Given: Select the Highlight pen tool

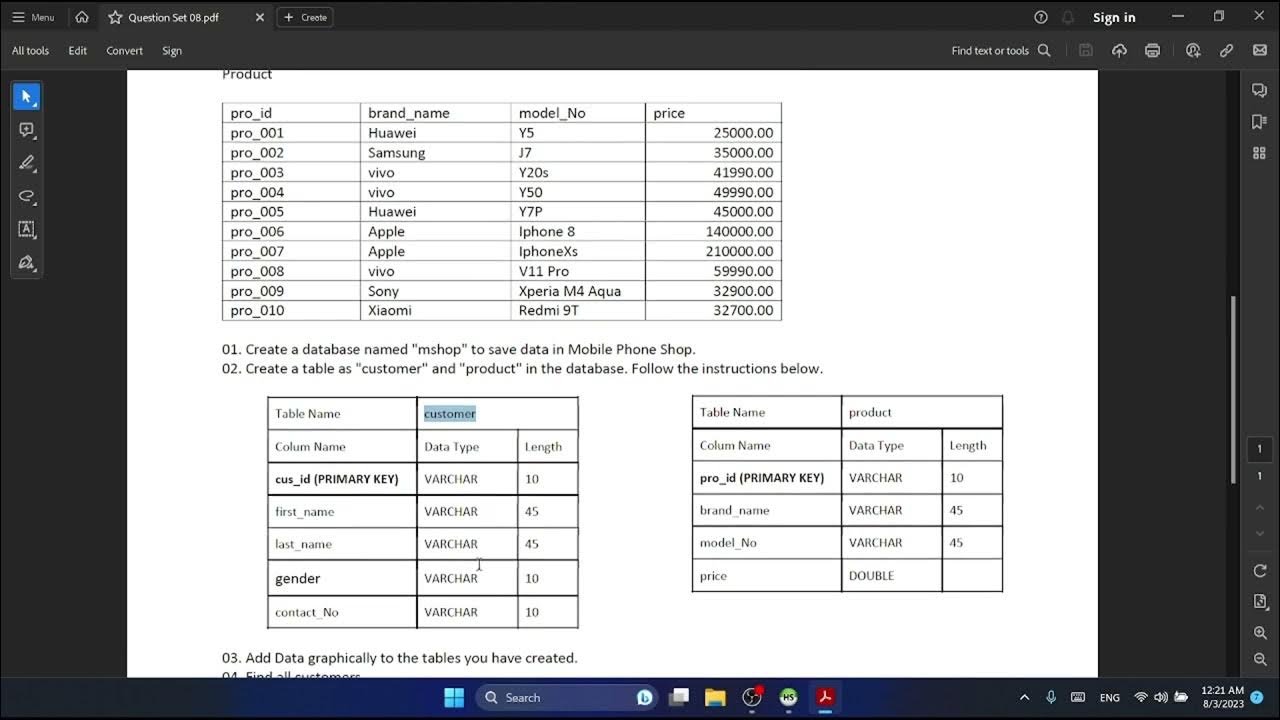Looking at the screenshot, I should [27, 163].
